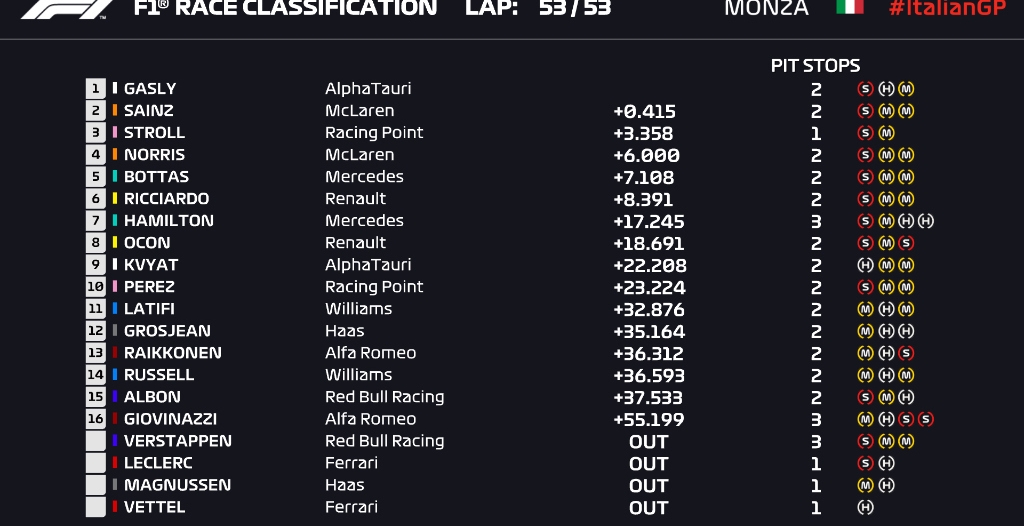Click the Italian flag icon

850,7
